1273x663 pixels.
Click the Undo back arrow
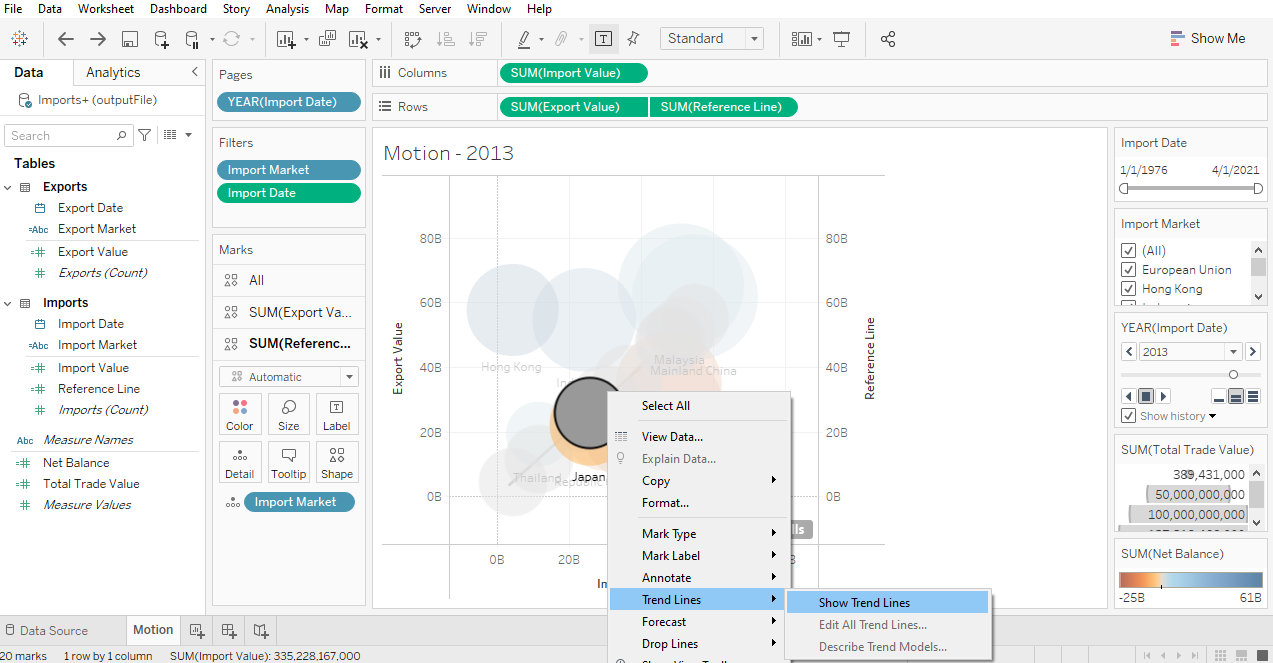[x=66, y=39]
